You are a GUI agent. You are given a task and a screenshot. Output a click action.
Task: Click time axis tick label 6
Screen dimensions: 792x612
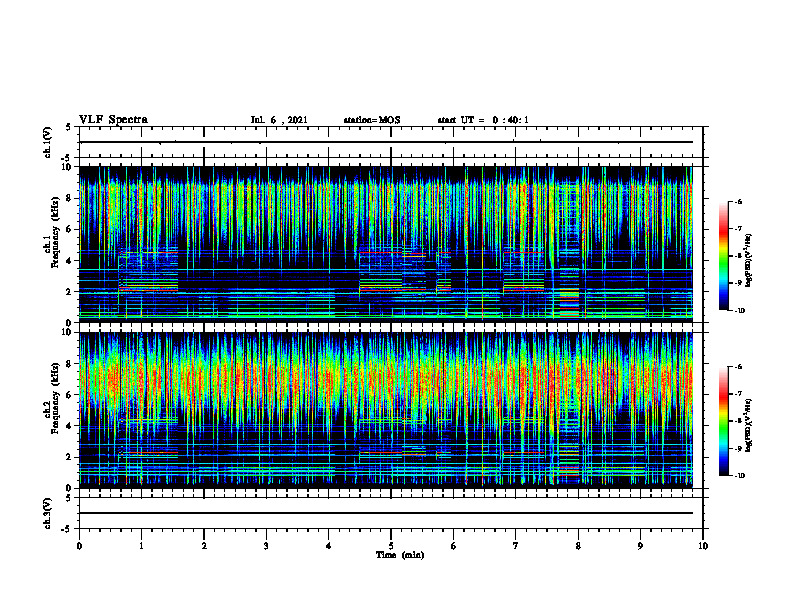click(x=454, y=546)
